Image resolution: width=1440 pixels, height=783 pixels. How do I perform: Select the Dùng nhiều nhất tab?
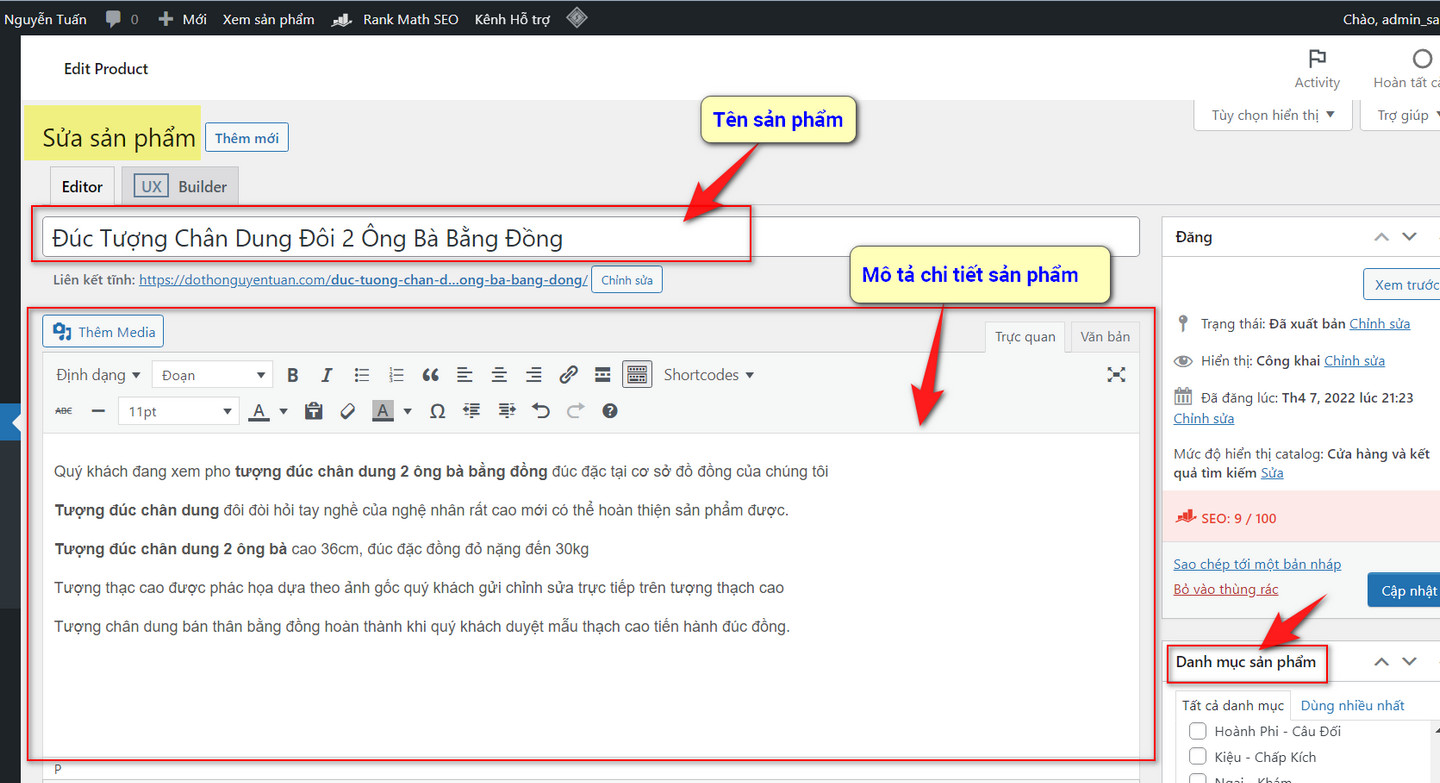pyautogui.click(x=1352, y=705)
